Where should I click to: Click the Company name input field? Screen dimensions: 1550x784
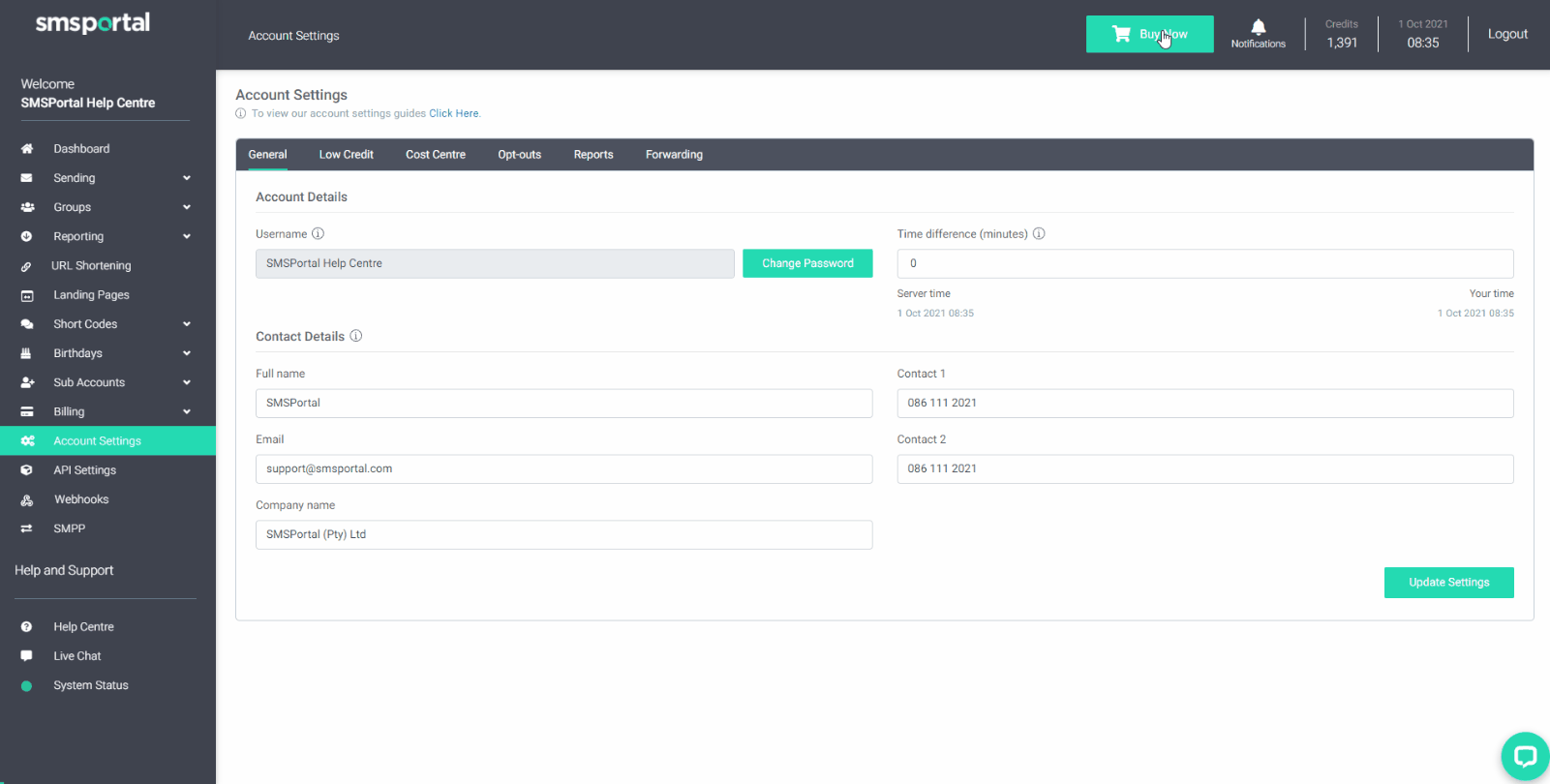point(563,534)
